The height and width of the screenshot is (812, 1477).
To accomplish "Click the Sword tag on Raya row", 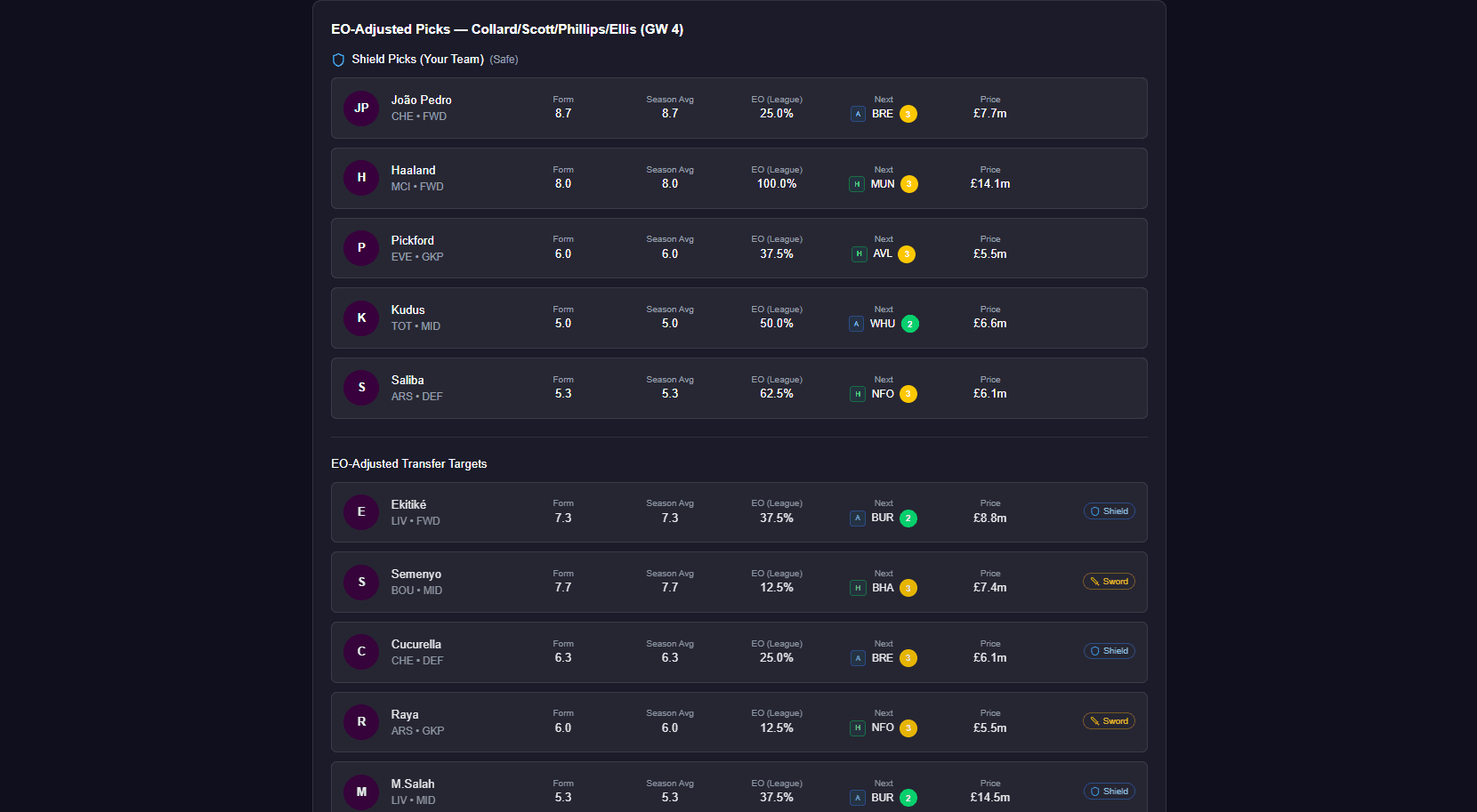I will (1109, 721).
